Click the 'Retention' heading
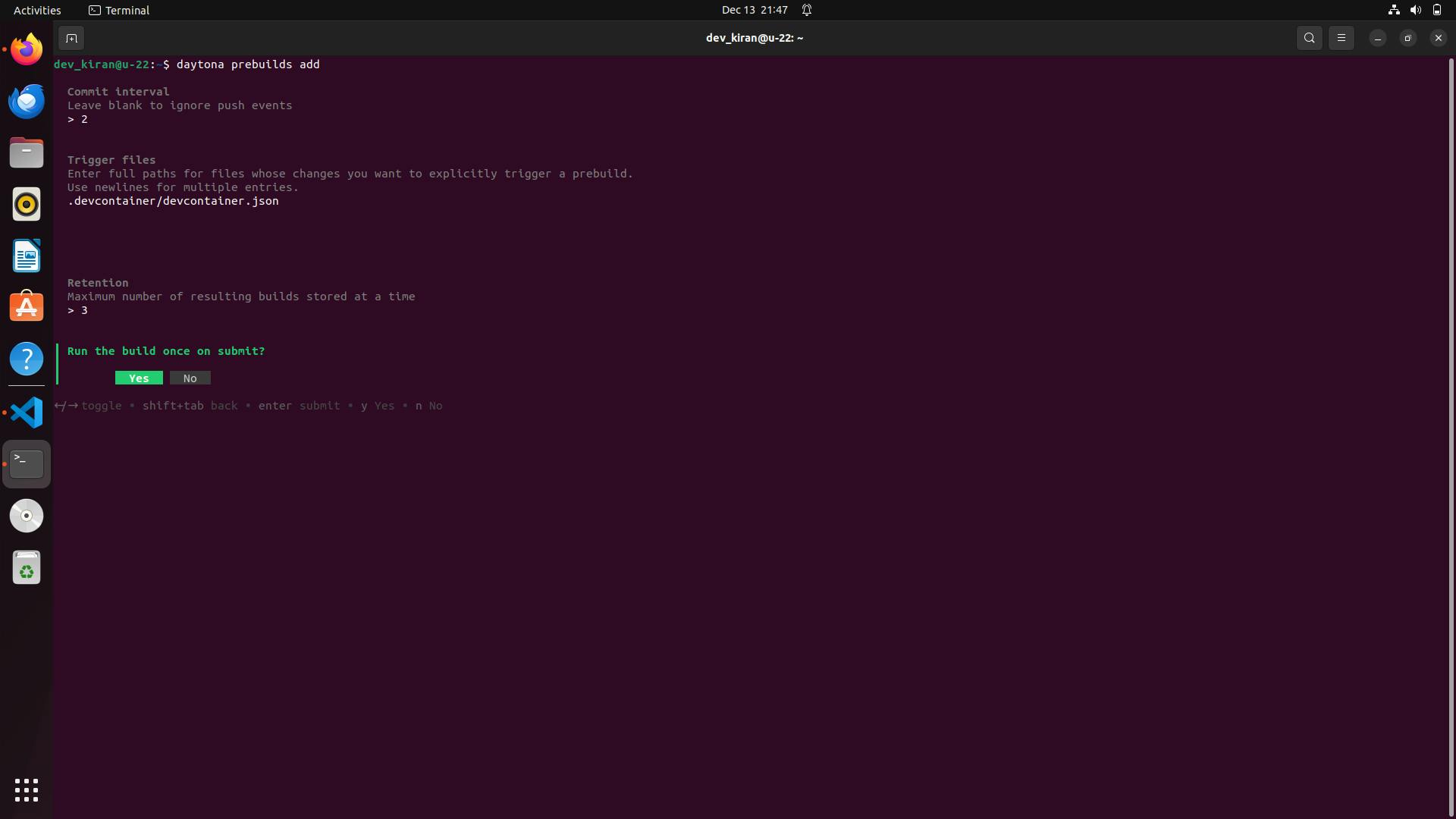 (x=98, y=283)
